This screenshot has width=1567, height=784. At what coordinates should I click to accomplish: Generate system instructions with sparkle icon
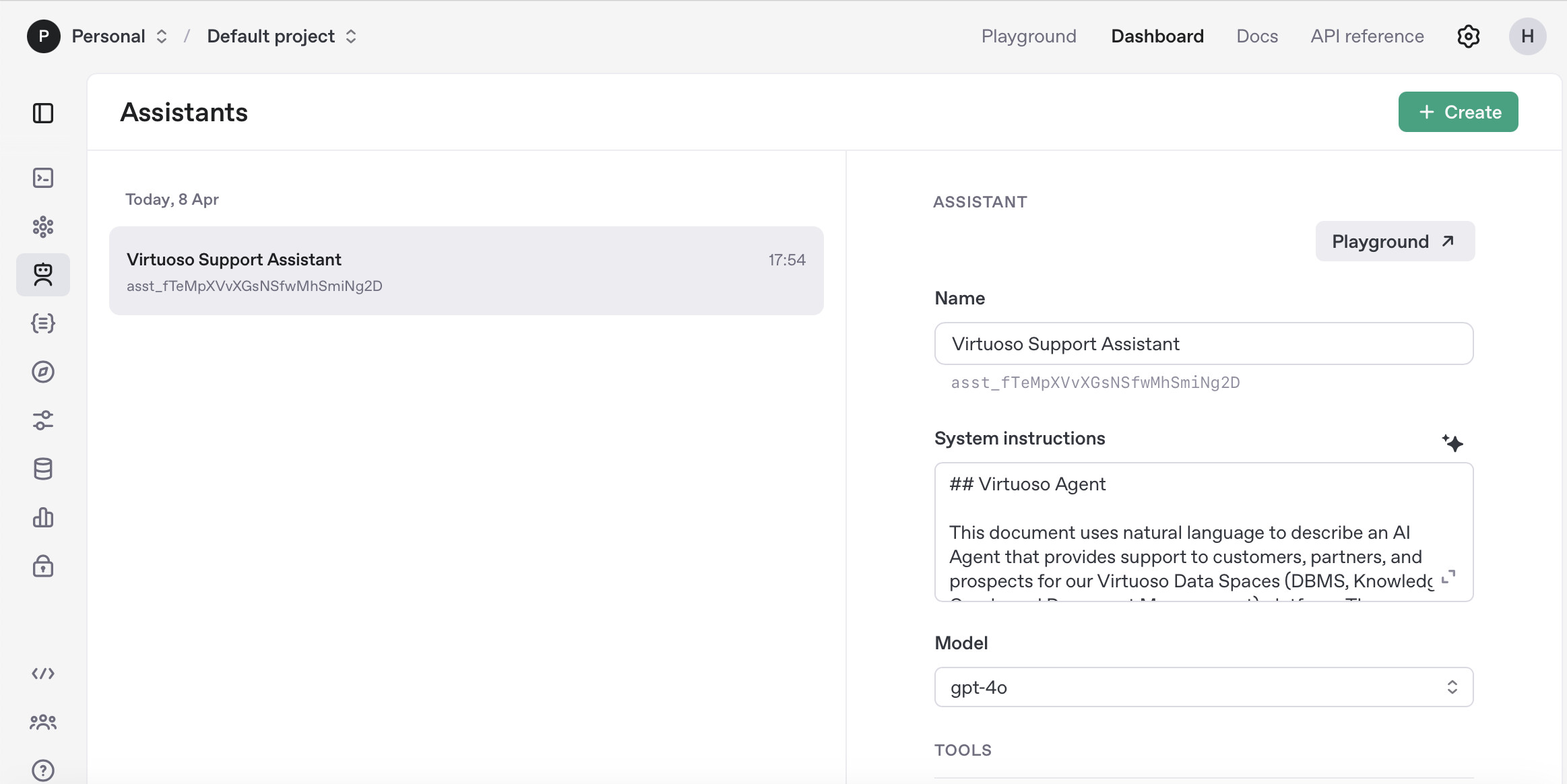pos(1452,443)
